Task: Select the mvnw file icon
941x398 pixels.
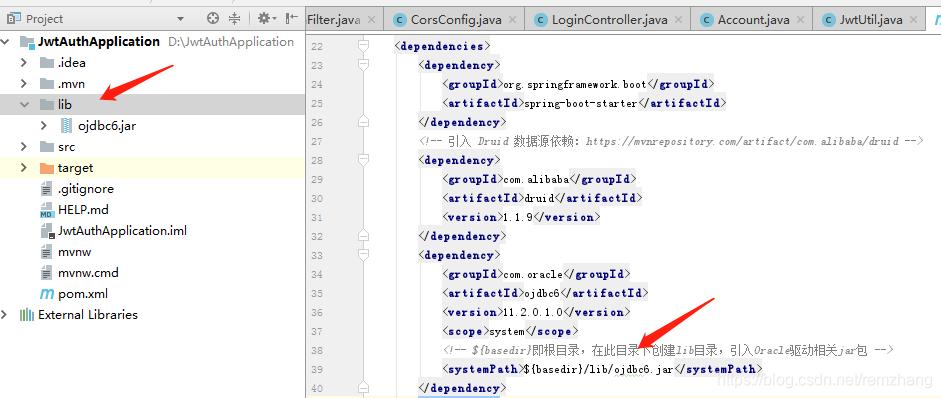Action: [x=47, y=252]
